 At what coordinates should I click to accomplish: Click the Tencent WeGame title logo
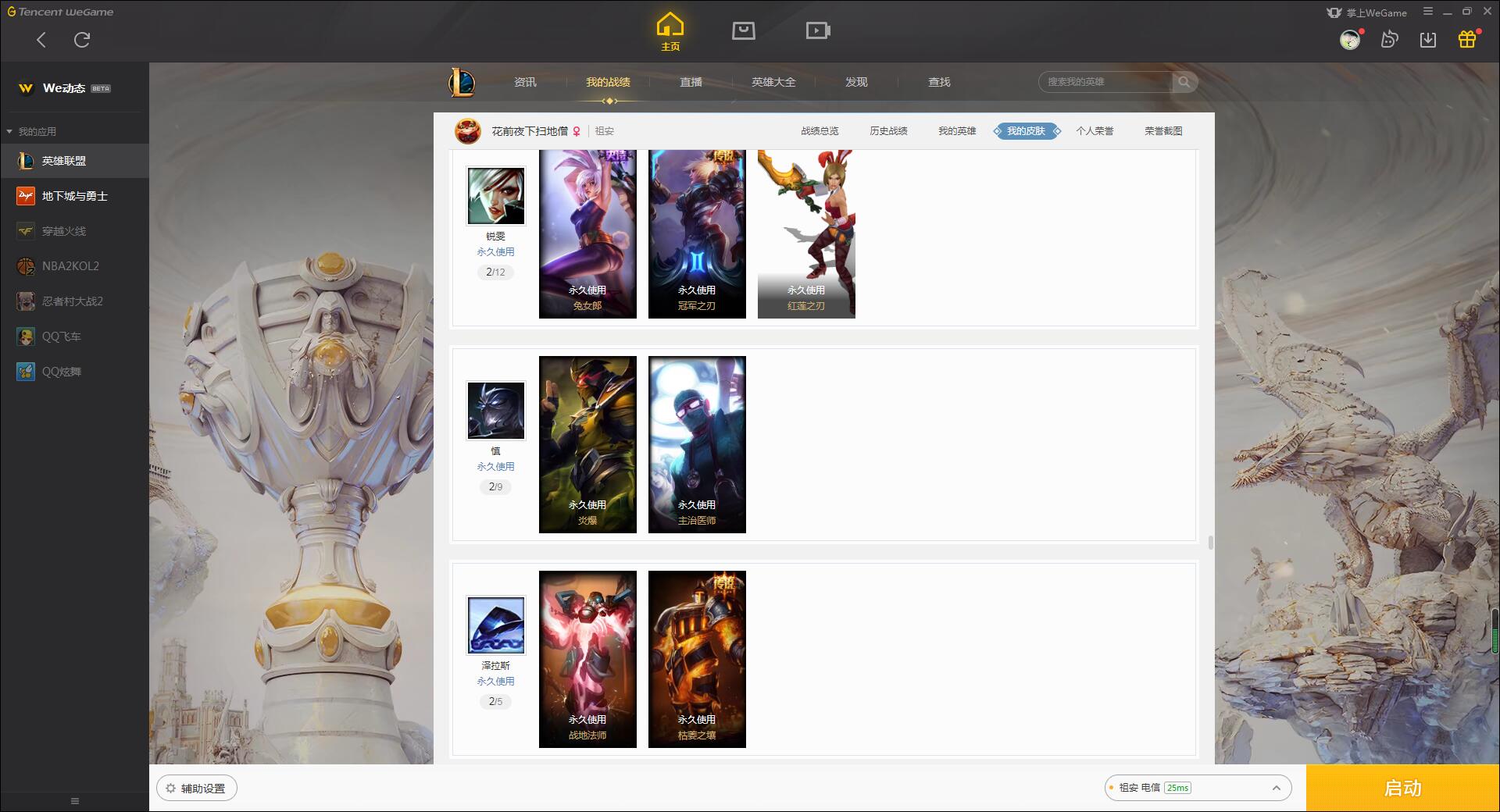point(60,12)
